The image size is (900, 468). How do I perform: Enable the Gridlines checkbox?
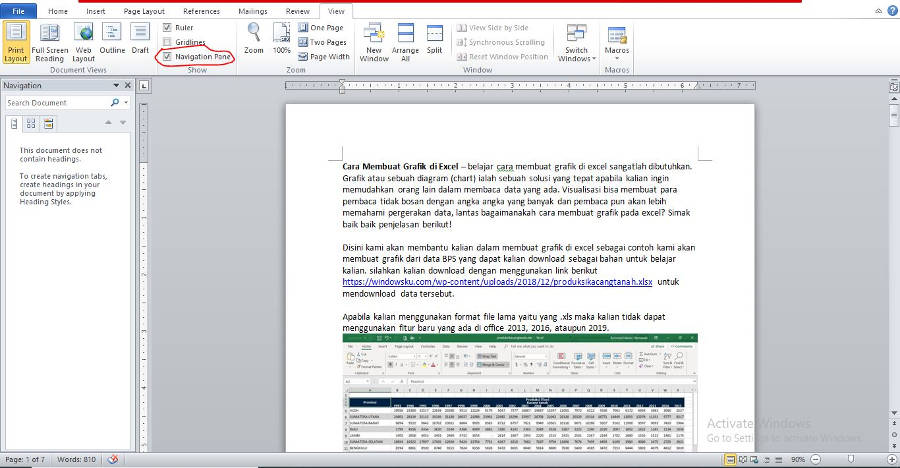[x=167, y=42]
